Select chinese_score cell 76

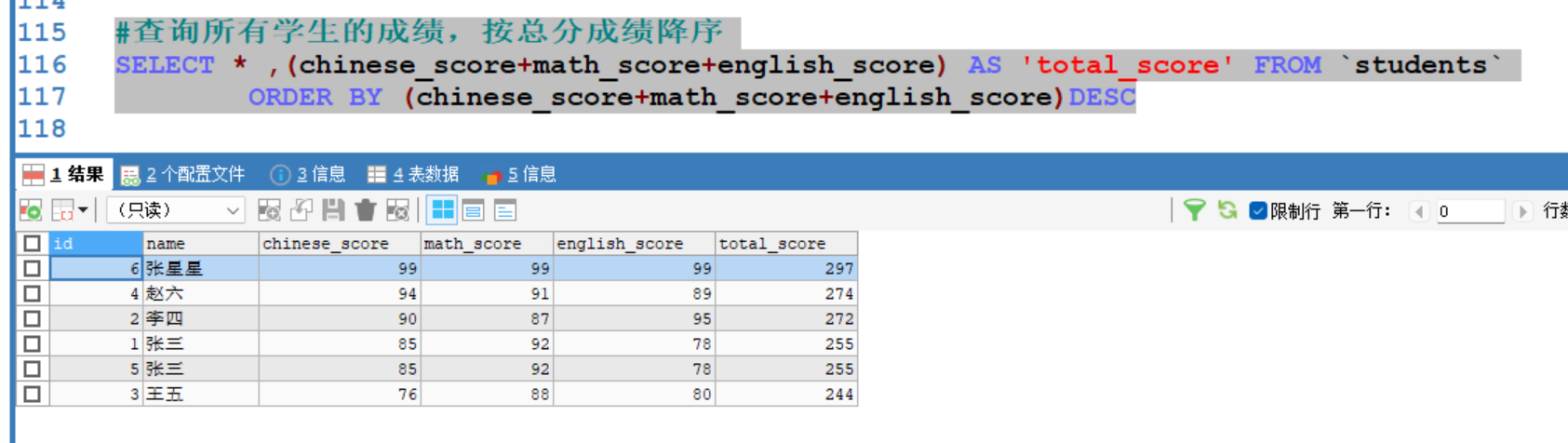[340, 394]
